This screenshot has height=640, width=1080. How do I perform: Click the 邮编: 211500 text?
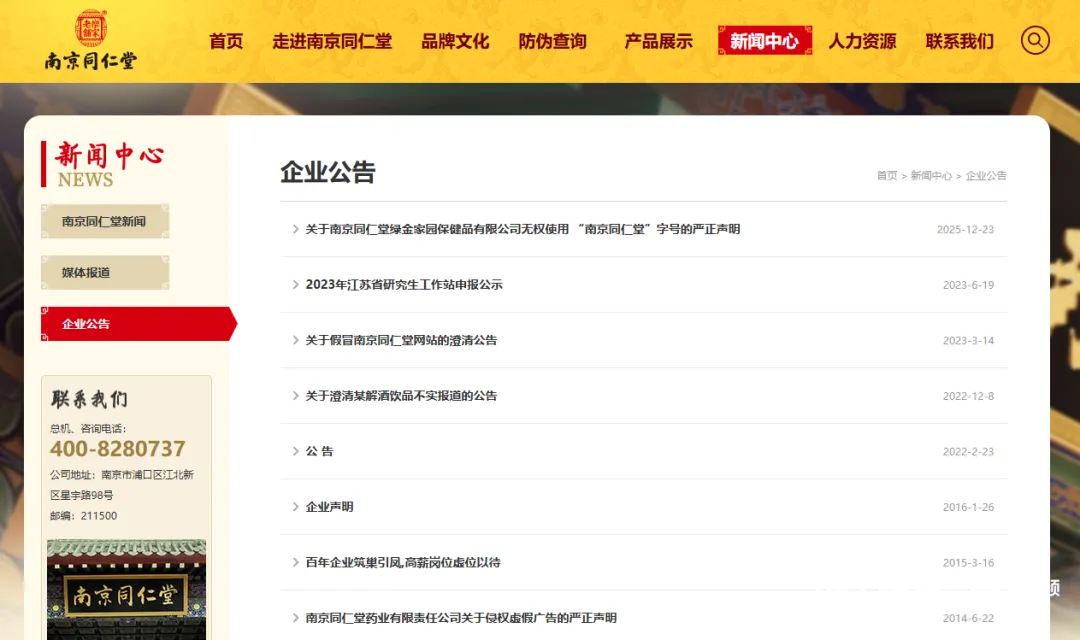83,516
